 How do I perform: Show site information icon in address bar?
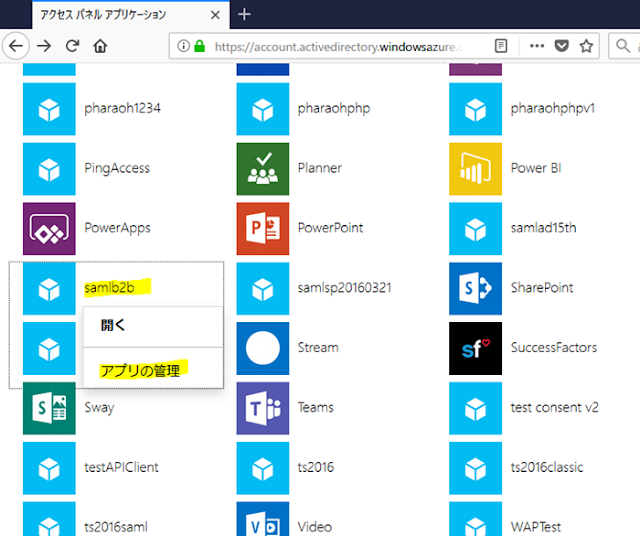pyautogui.click(x=183, y=46)
